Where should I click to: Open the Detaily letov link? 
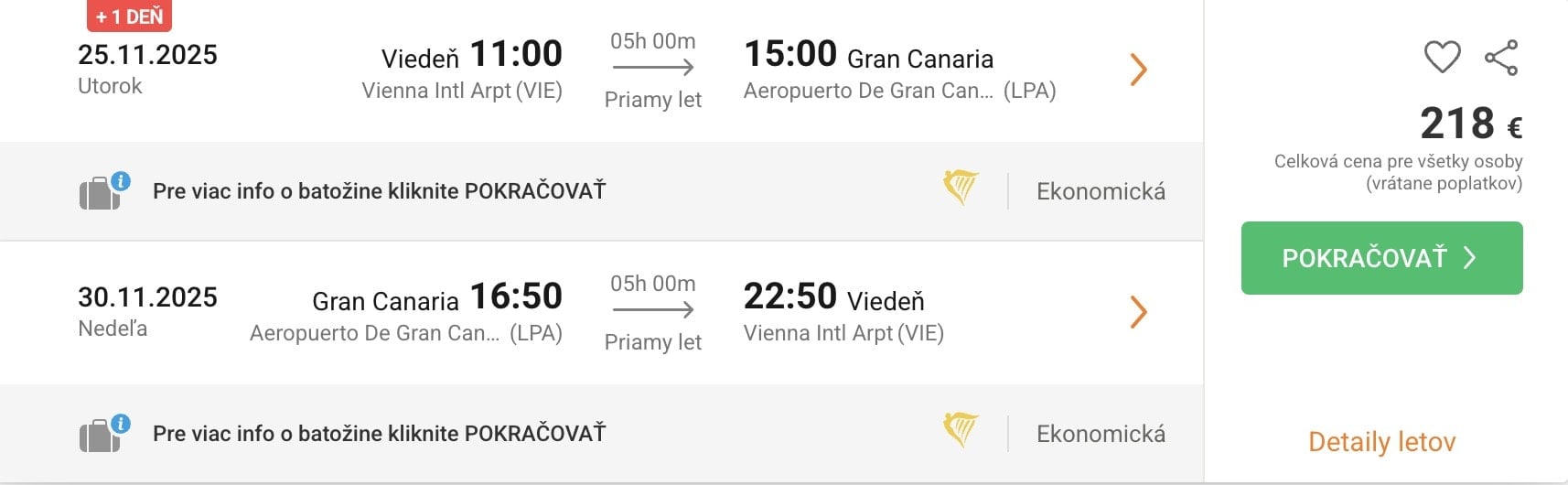click(x=1381, y=442)
